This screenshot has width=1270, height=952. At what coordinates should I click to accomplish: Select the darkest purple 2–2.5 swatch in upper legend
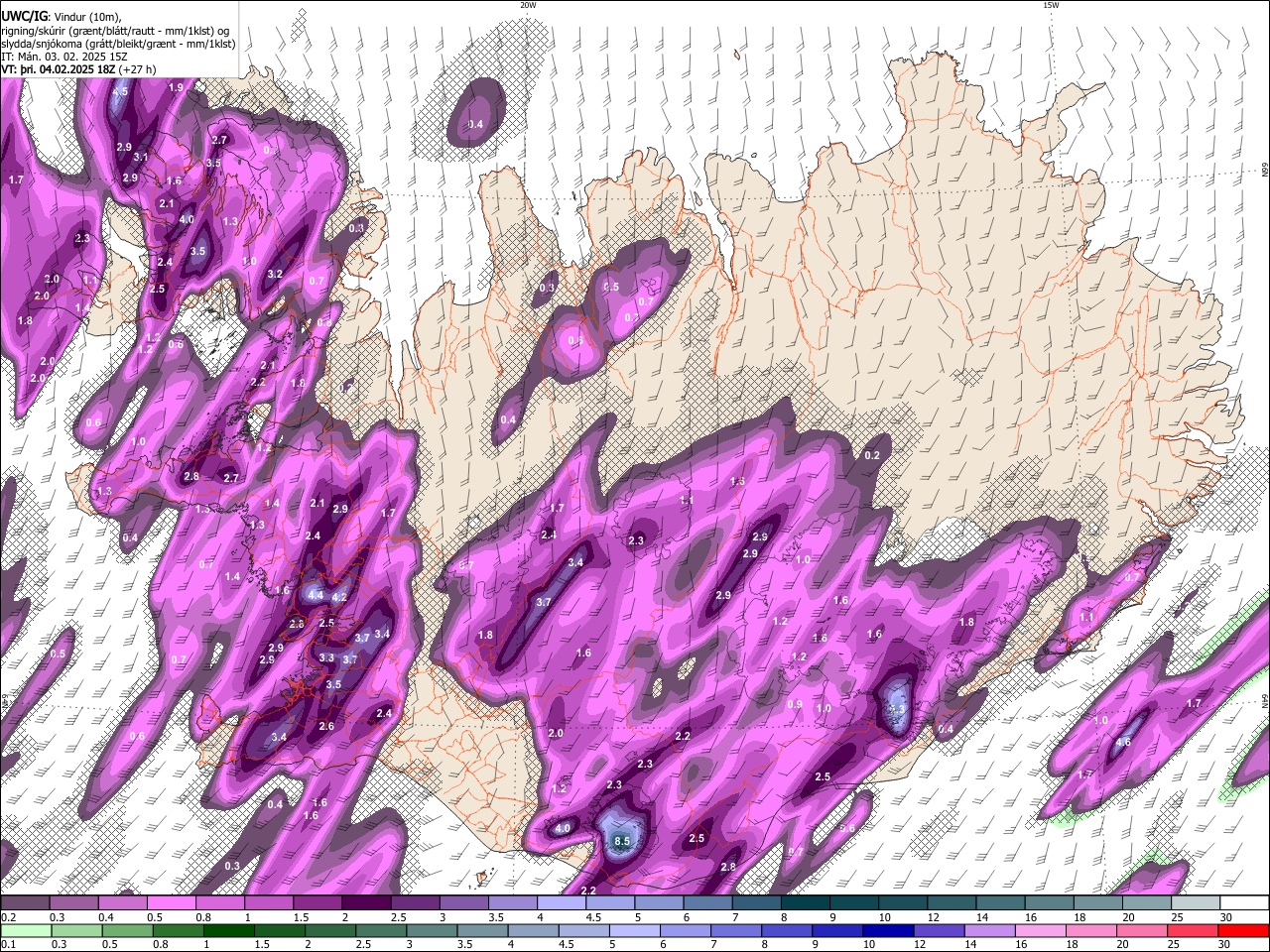click(x=366, y=903)
